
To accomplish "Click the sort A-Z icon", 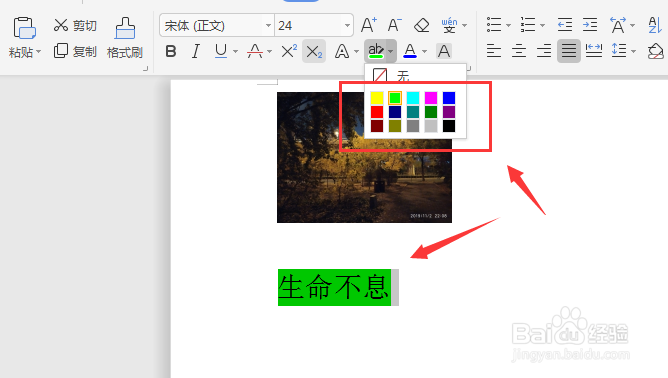I will (654, 25).
